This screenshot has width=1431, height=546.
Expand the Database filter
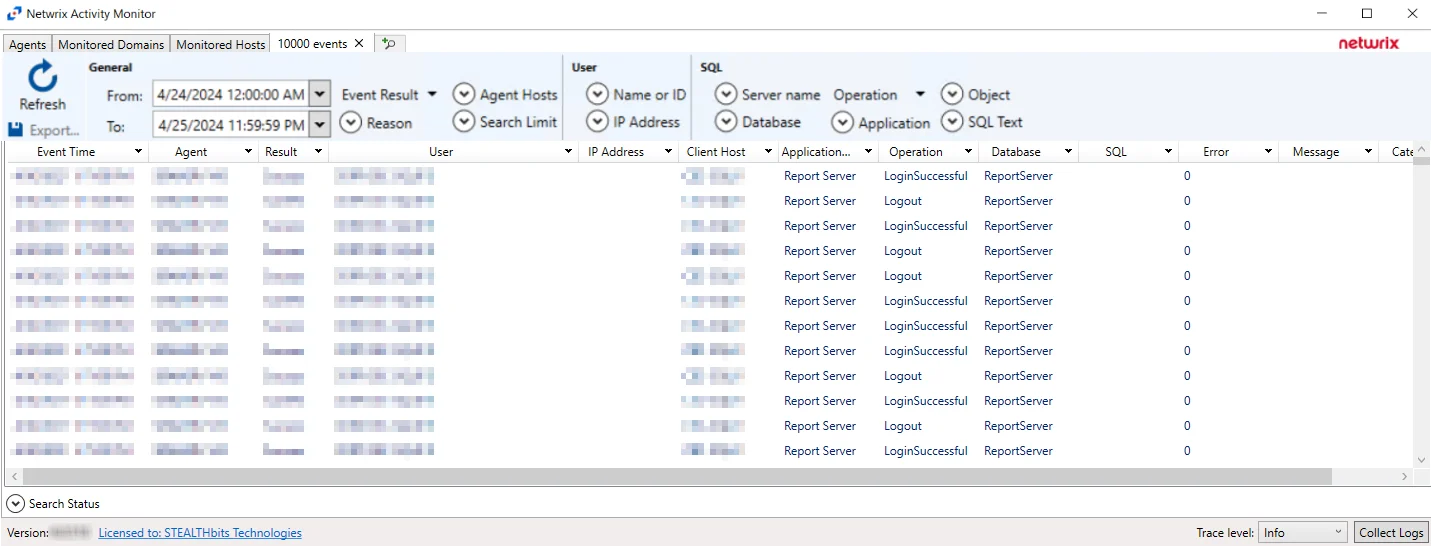(726, 122)
